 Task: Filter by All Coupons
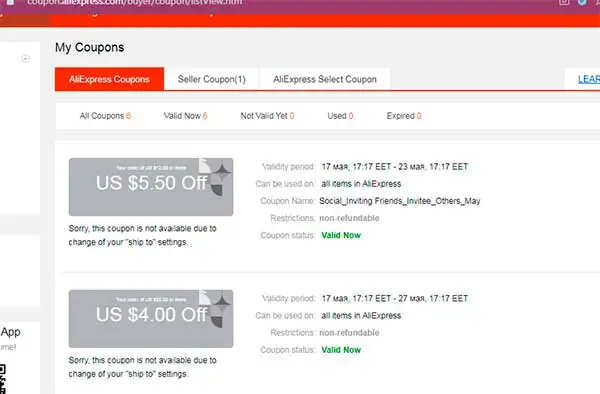(105, 116)
